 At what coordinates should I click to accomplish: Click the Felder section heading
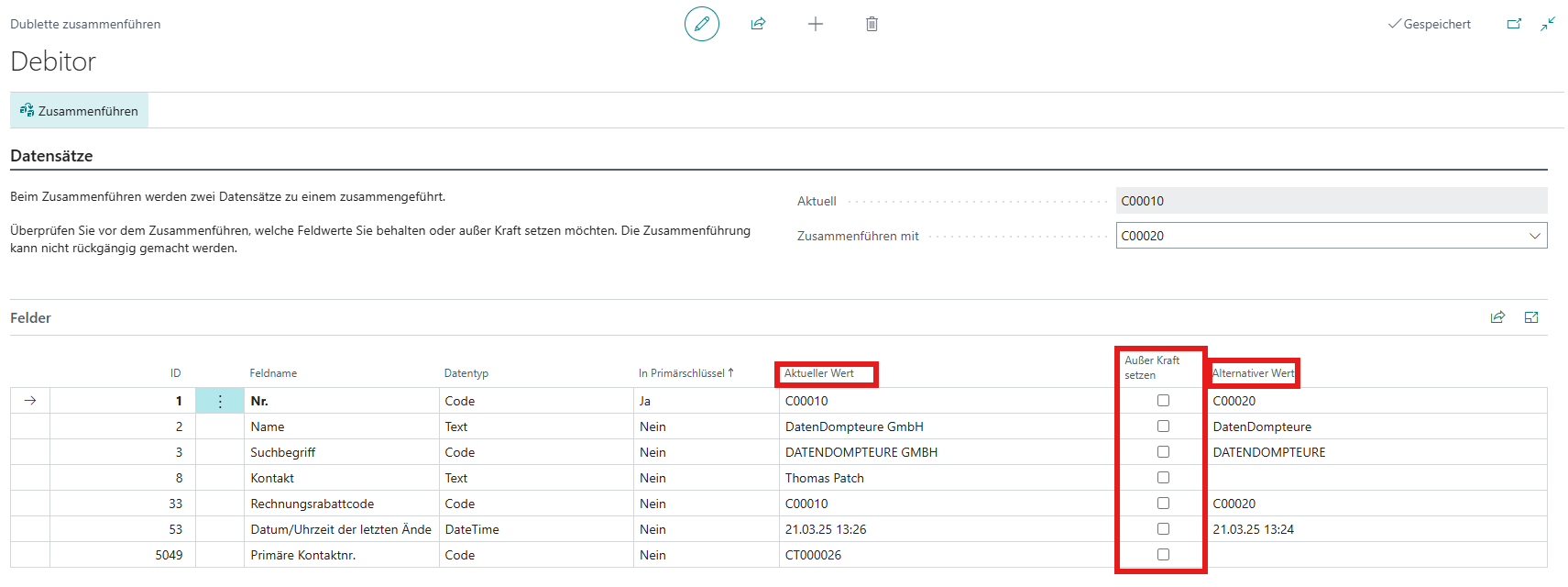coord(30,318)
